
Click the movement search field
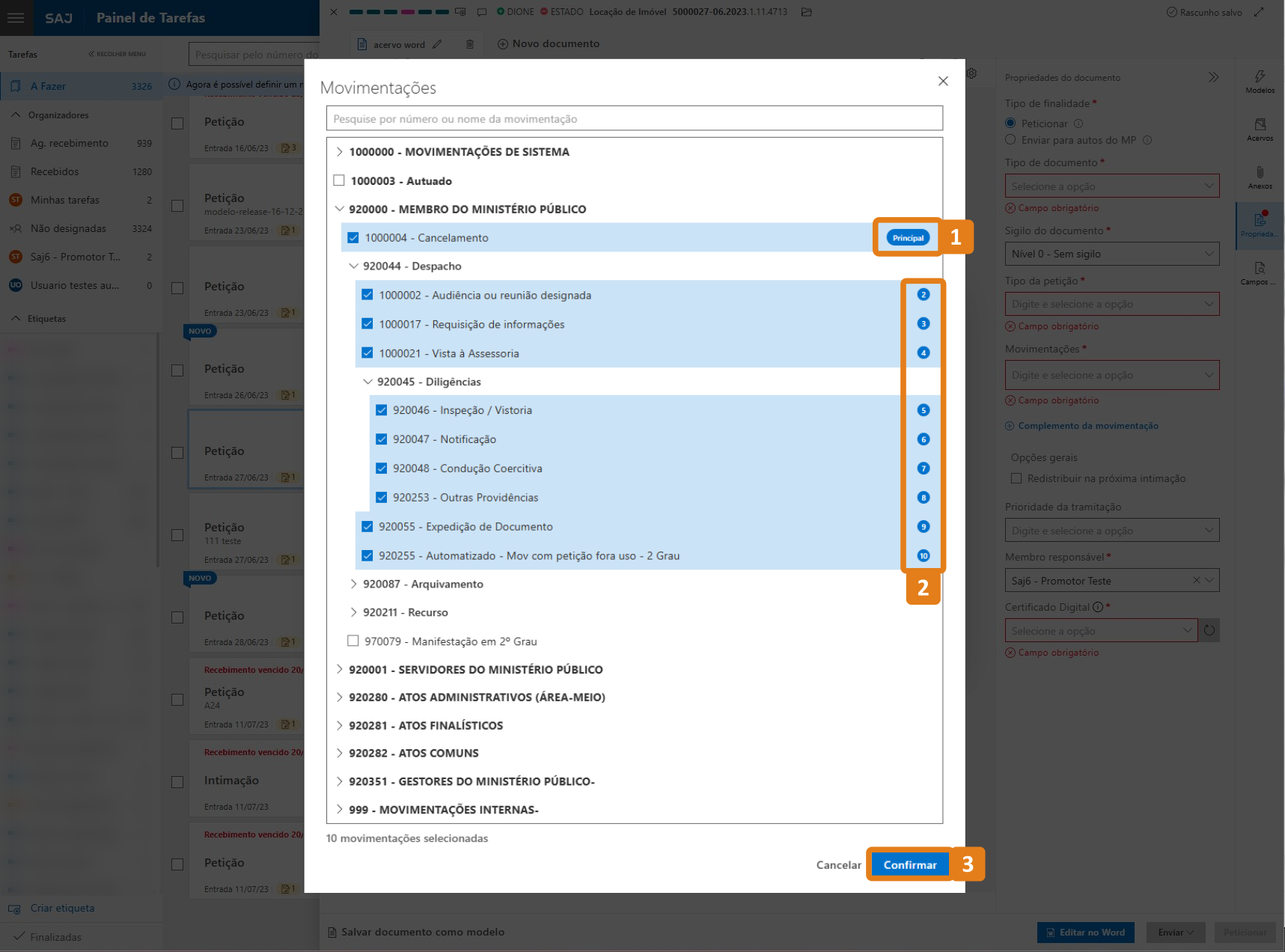(634, 119)
